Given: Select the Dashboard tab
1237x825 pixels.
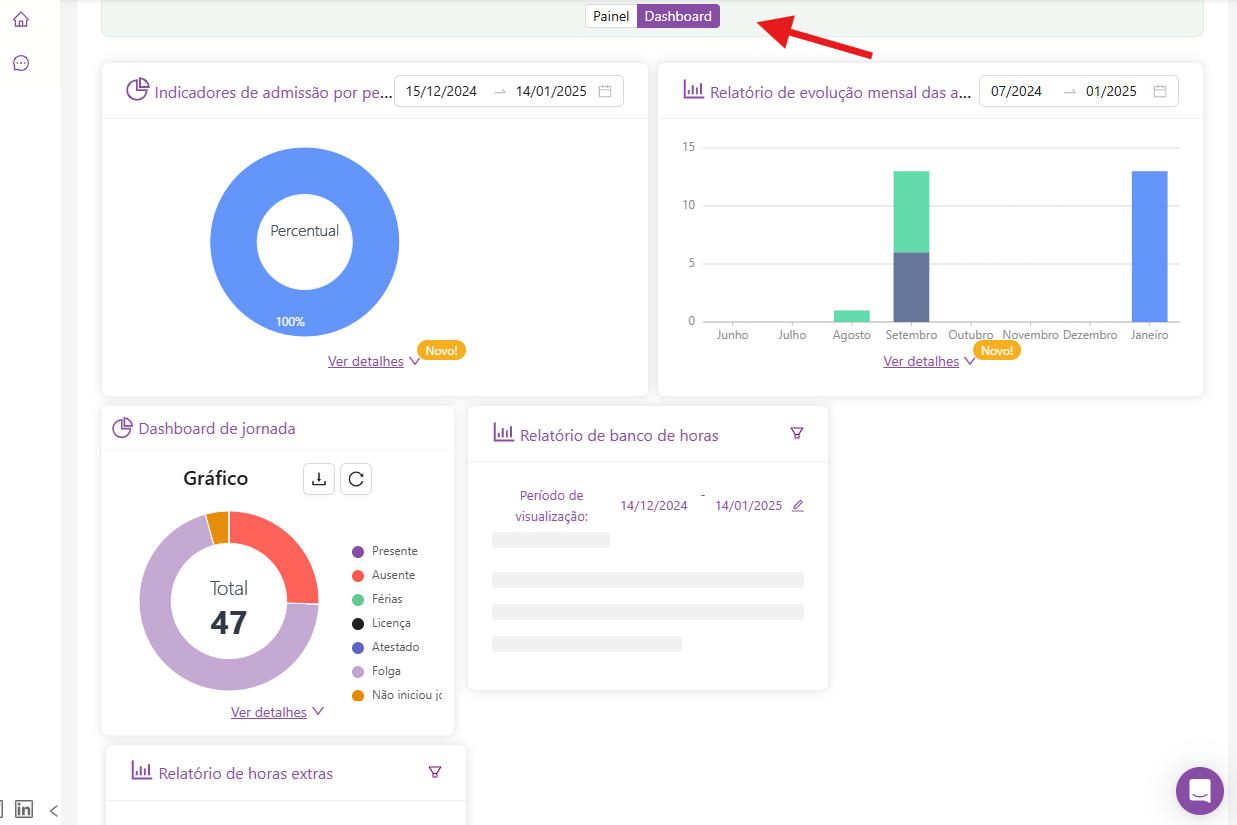Looking at the screenshot, I should [x=678, y=16].
